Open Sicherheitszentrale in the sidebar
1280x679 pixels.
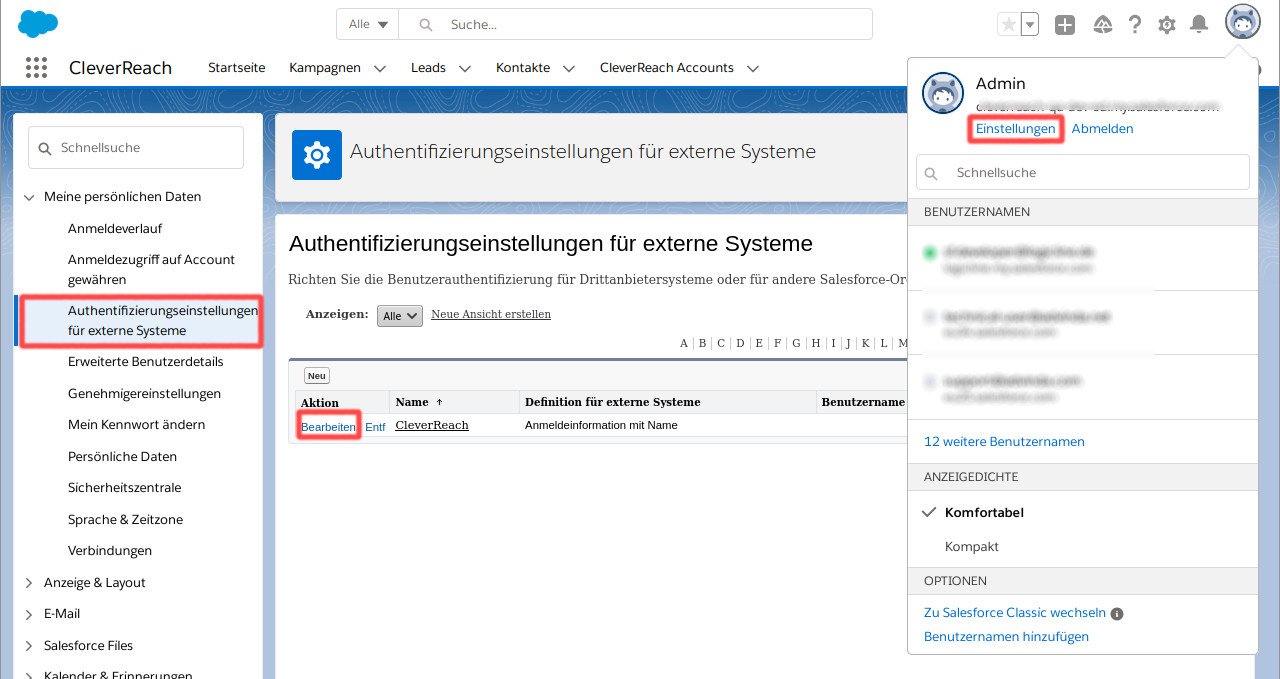[x=125, y=488]
